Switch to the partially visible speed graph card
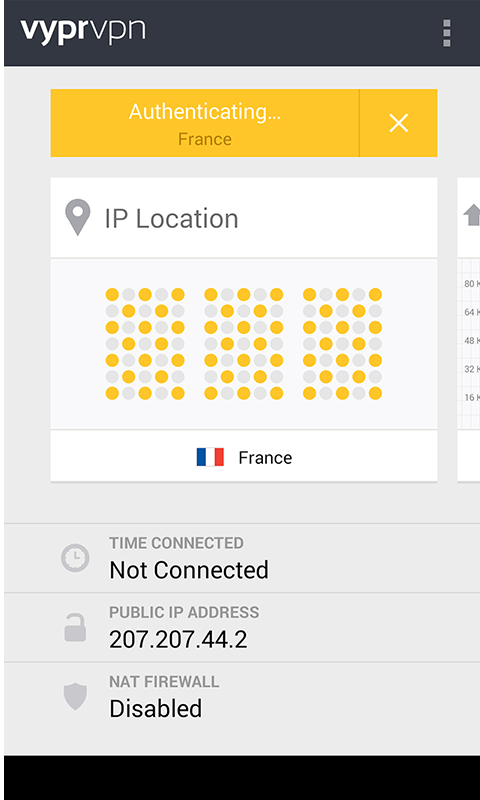The image size is (480, 800). point(469,330)
